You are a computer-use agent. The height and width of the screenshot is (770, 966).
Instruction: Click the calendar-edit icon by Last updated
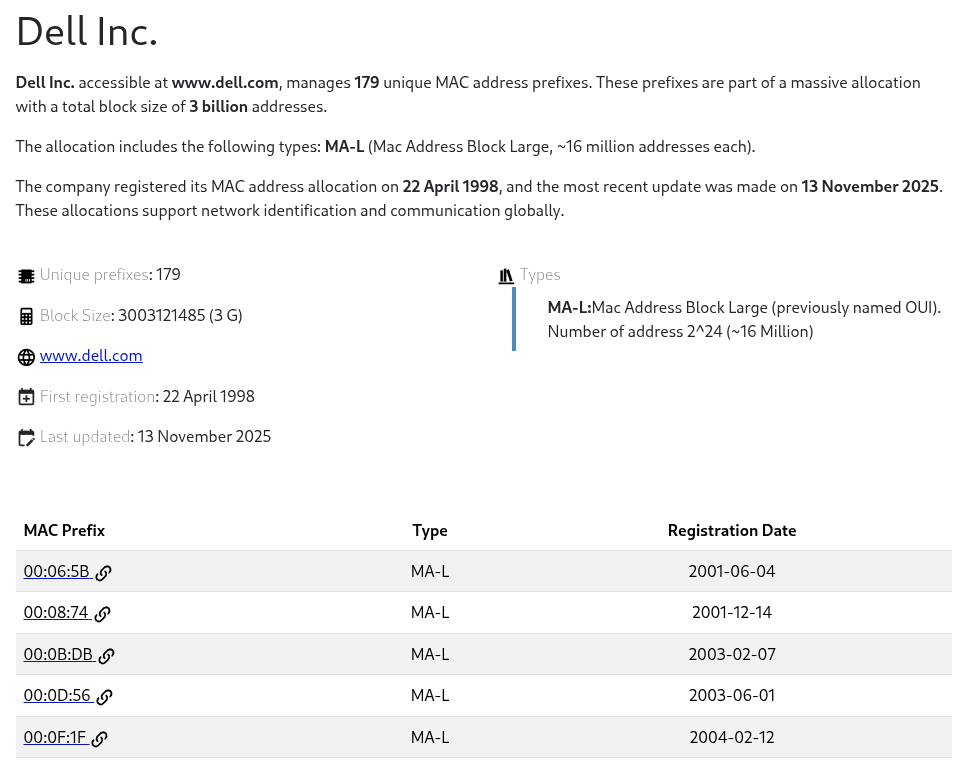[26, 438]
